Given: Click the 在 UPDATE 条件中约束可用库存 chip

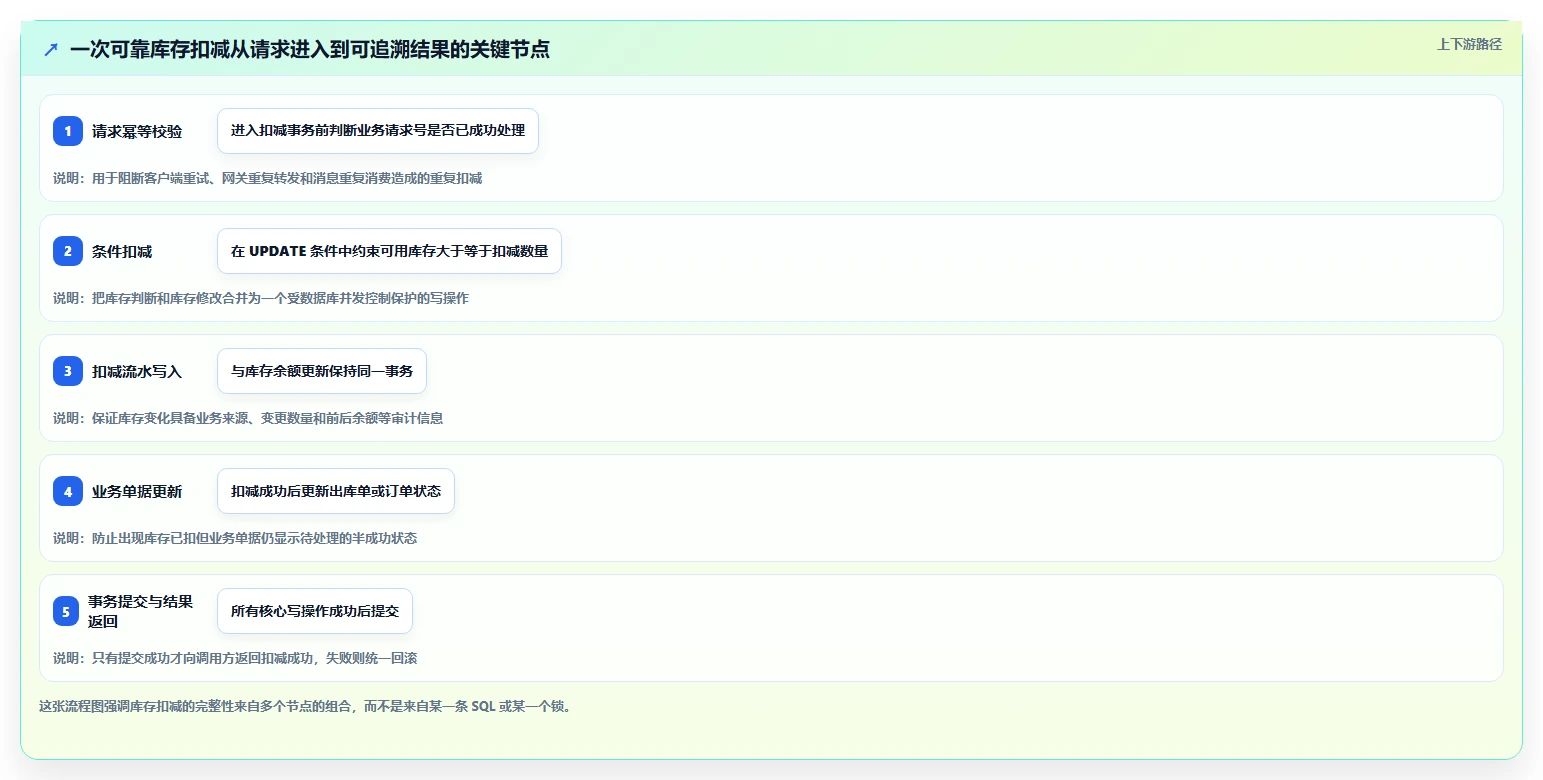Looking at the screenshot, I should (x=389, y=251).
